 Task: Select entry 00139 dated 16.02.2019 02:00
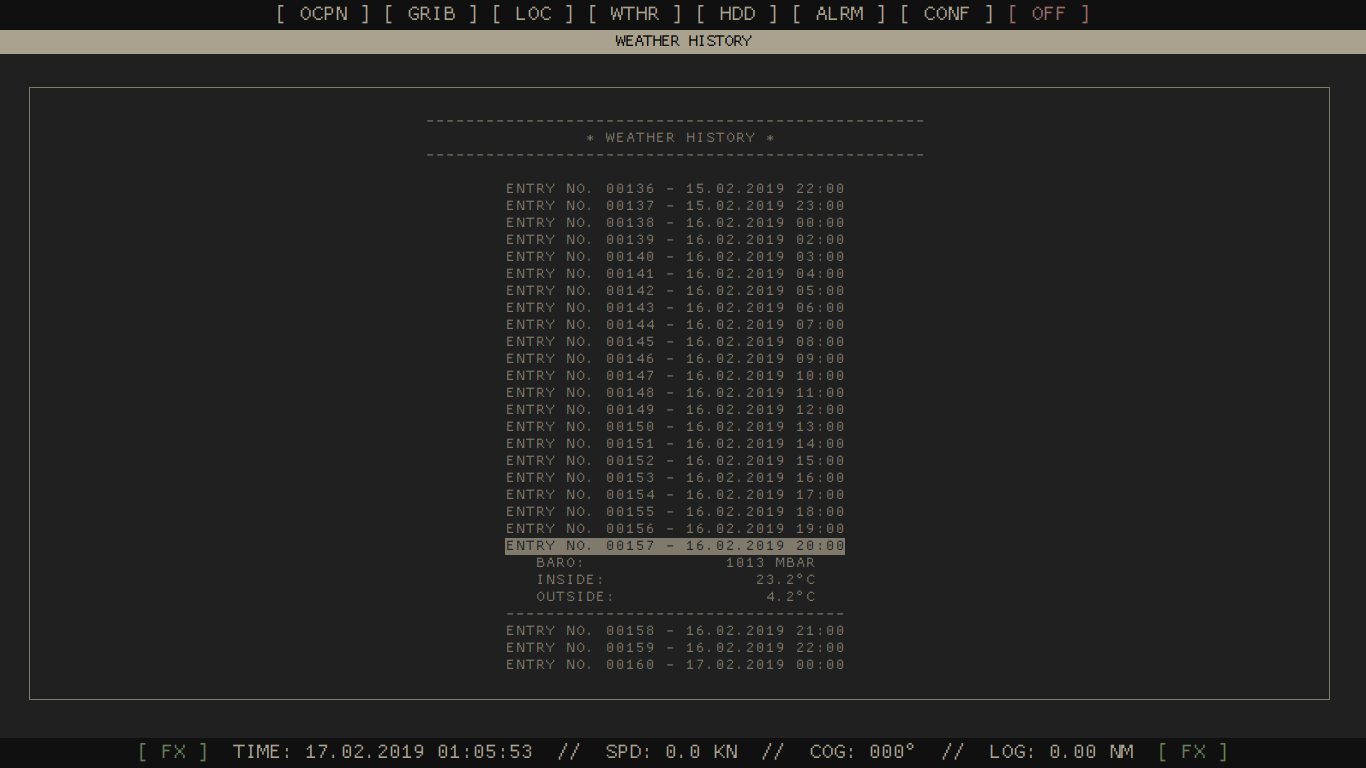[675, 240]
